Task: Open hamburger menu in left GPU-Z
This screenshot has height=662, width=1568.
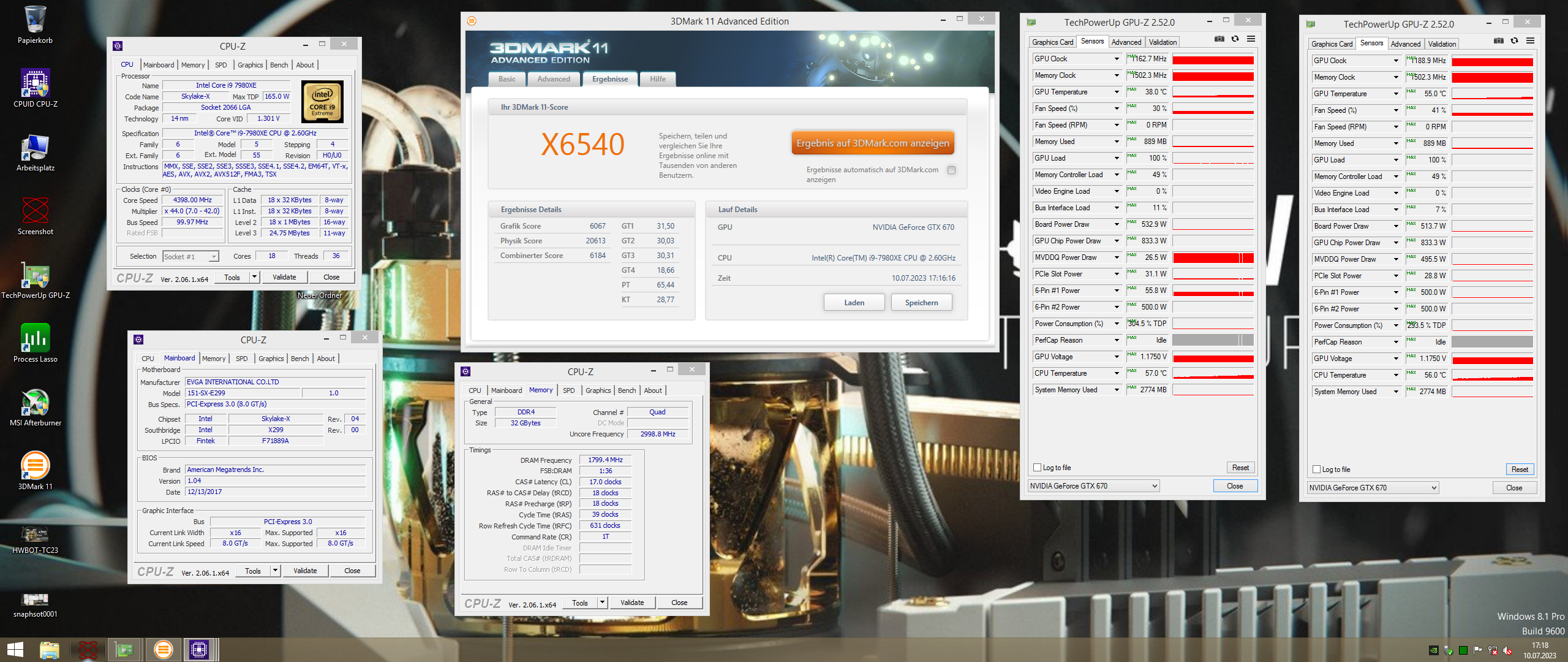Action: tap(1251, 39)
